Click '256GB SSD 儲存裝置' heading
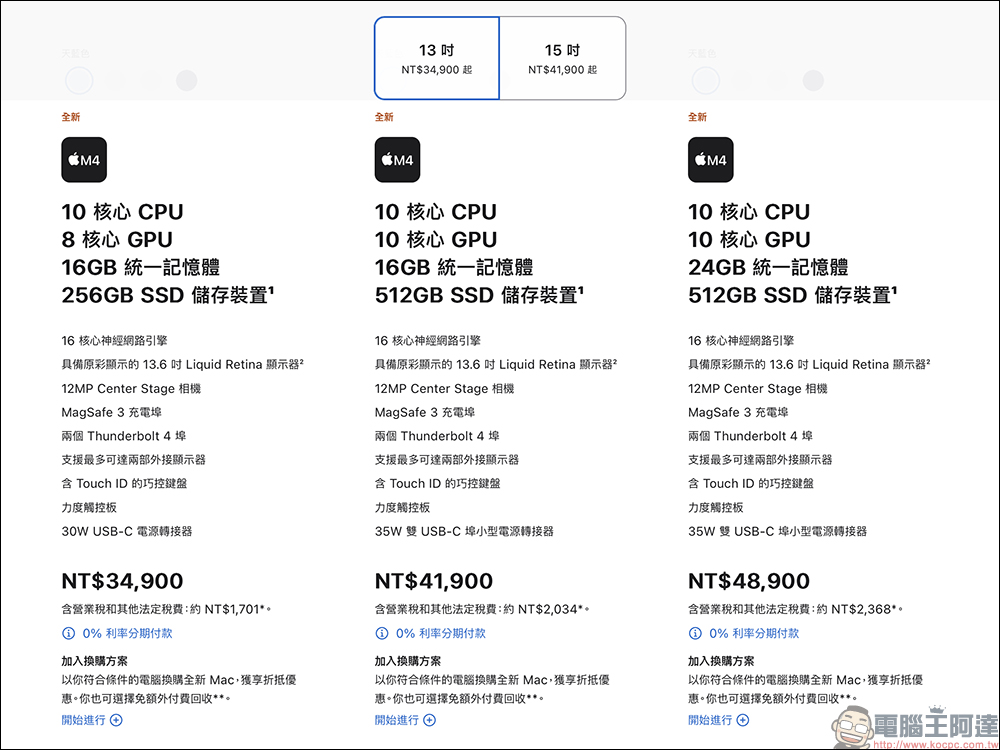 coord(168,295)
